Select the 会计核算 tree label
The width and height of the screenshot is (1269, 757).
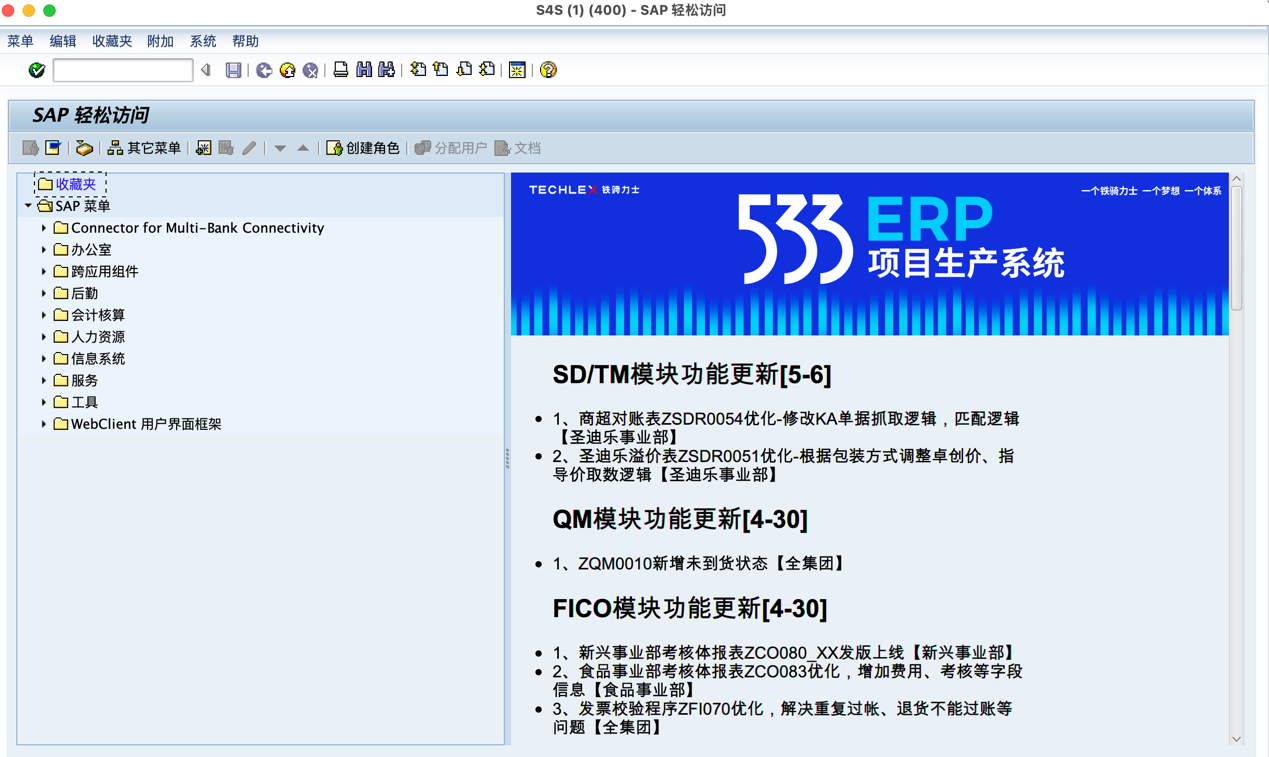(98, 315)
